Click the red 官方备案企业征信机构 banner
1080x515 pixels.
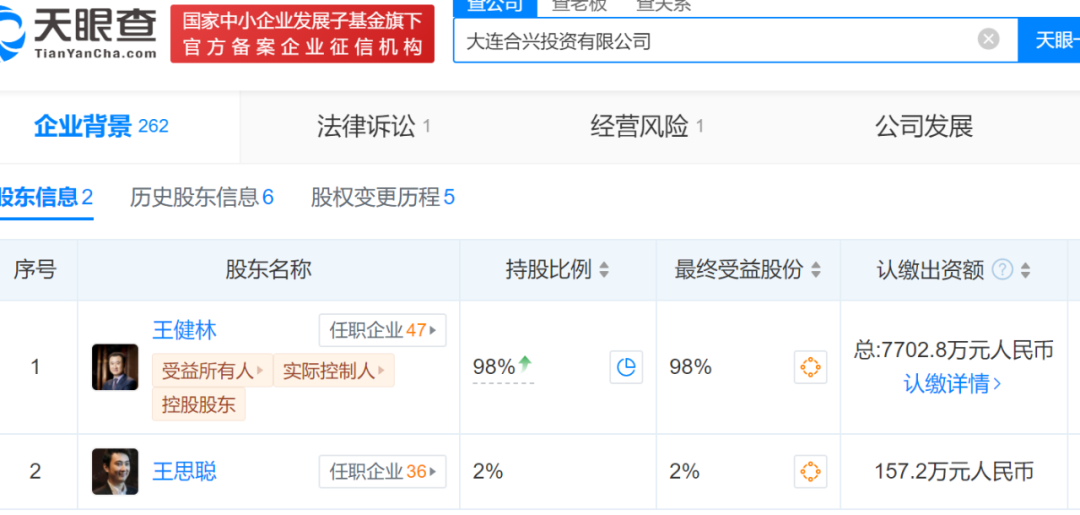click(302, 34)
